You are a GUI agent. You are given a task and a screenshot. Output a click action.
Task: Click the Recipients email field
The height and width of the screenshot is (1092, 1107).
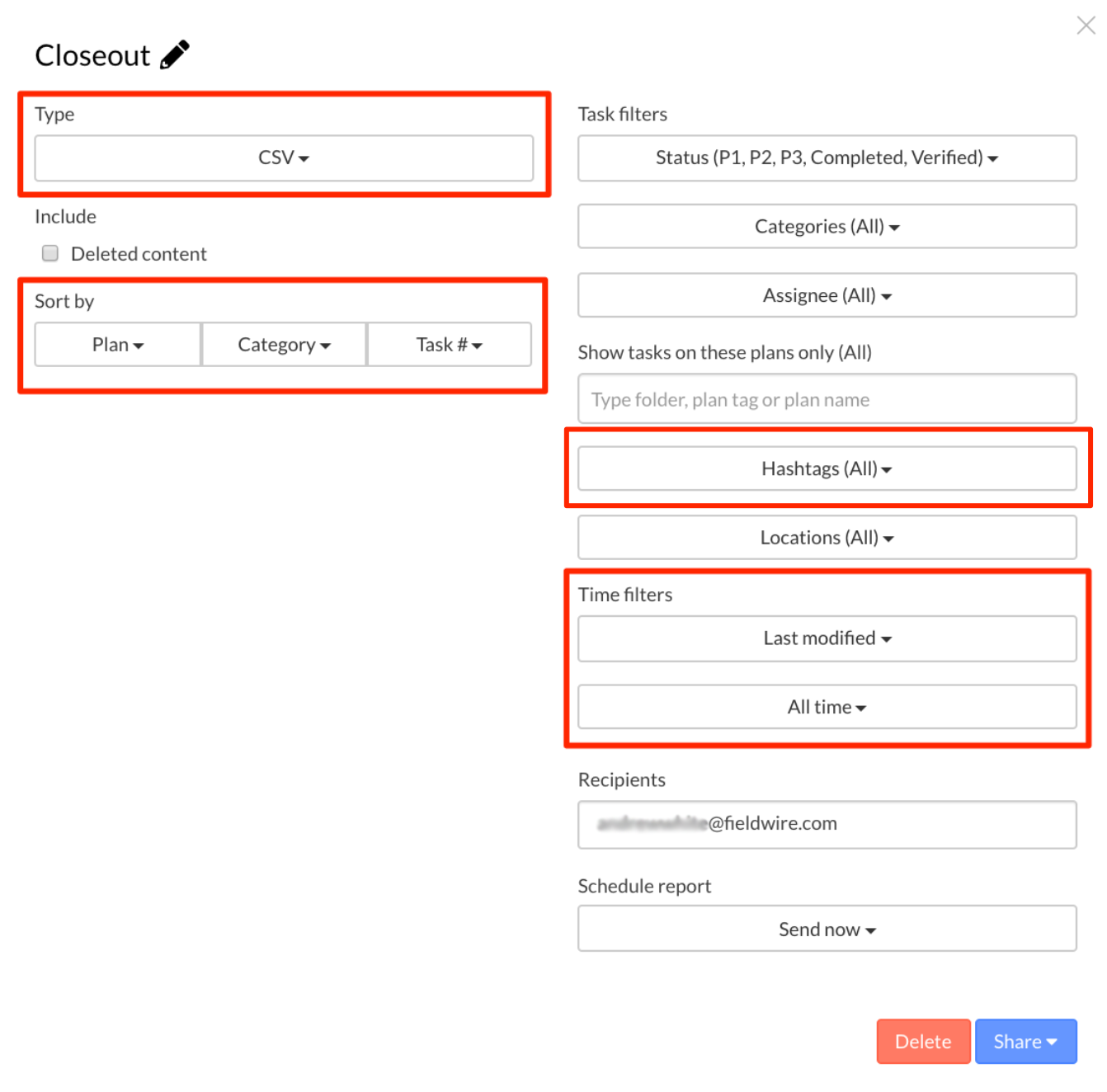[x=827, y=824]
